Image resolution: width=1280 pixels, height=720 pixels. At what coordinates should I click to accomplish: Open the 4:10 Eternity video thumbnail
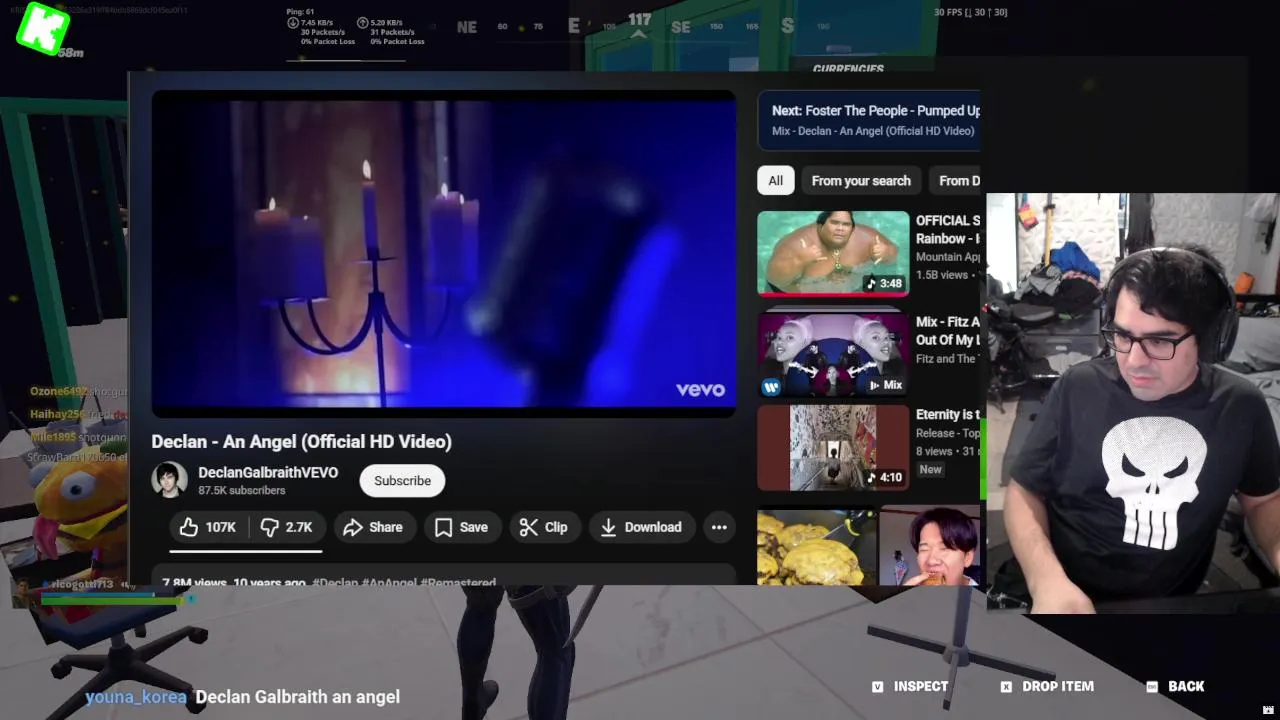[833, 448]
